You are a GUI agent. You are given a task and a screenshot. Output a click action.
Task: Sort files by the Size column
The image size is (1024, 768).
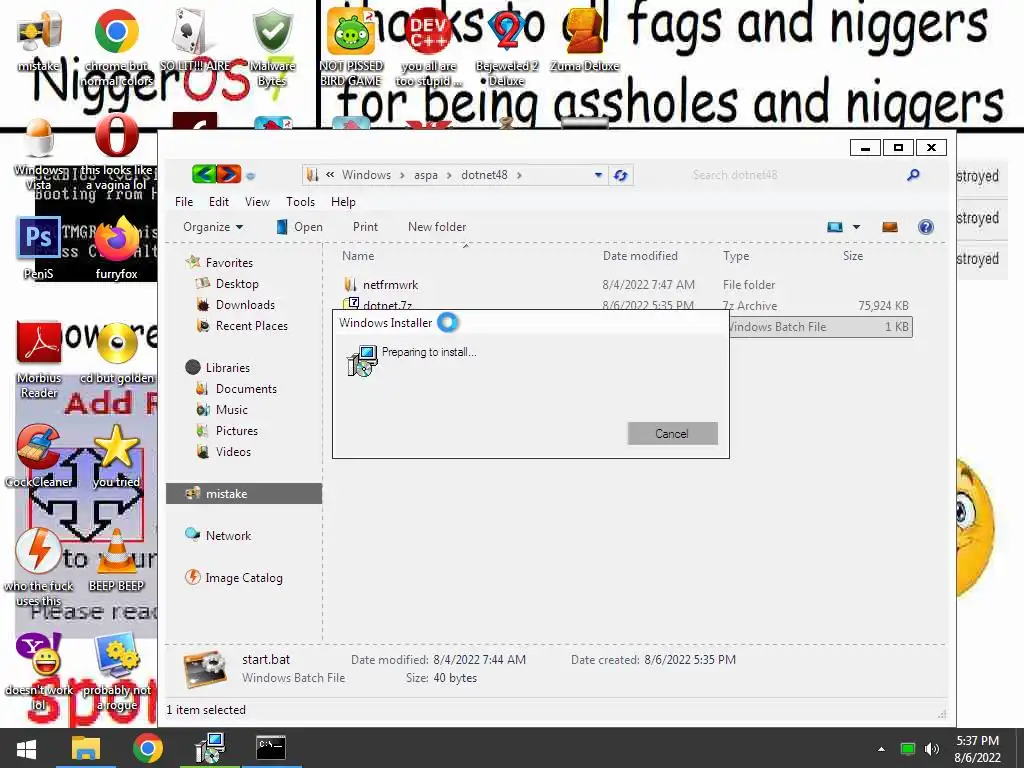(x=853, y=256)
